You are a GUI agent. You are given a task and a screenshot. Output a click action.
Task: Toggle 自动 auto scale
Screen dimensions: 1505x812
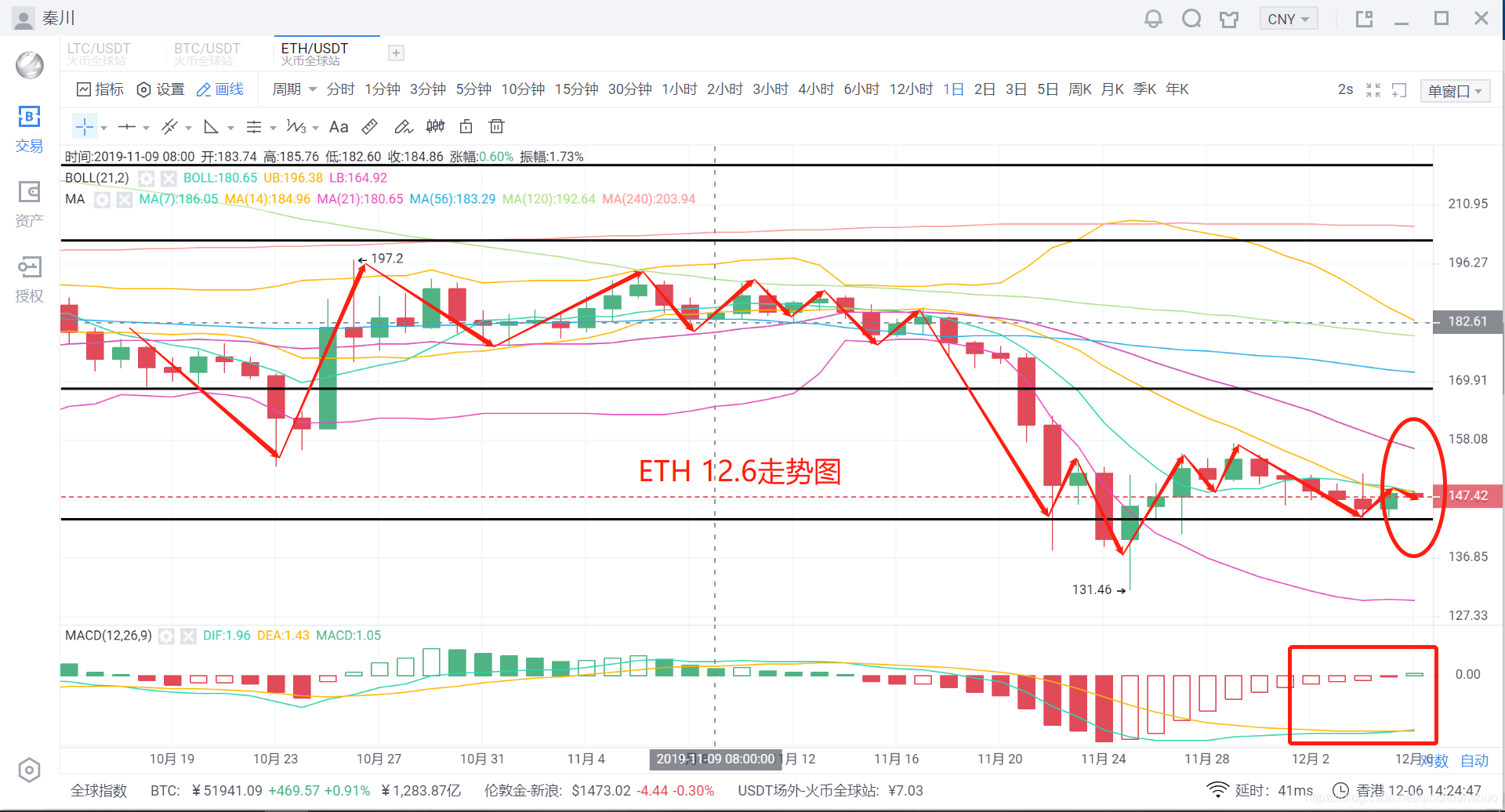coord(1474,760)
